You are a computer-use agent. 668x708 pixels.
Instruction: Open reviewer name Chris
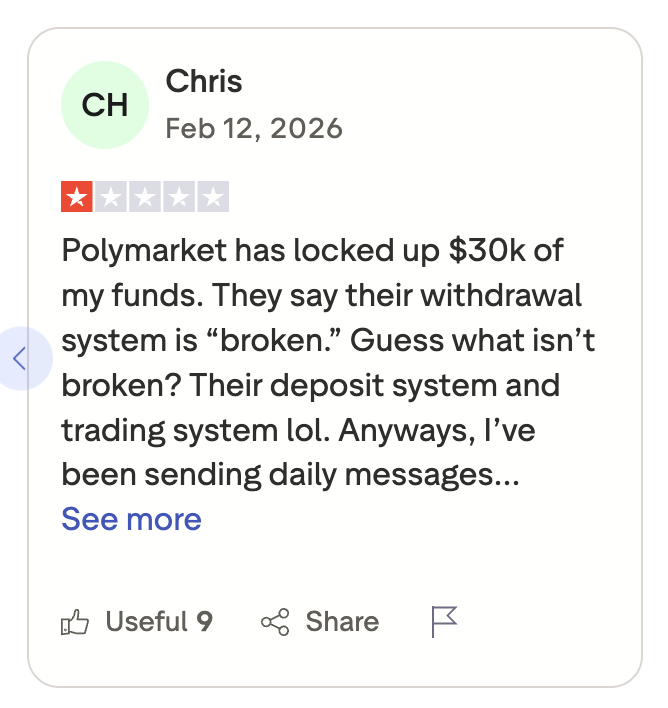point(204,81)
